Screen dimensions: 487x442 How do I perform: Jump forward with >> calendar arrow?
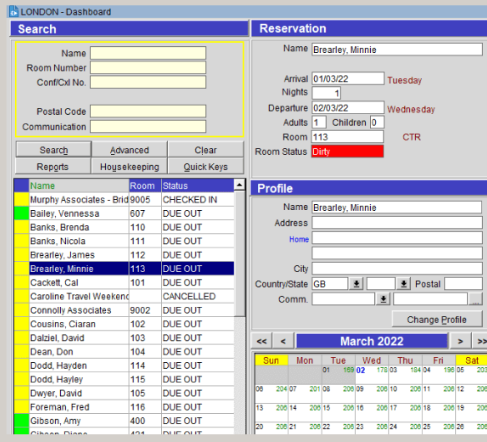click(480, 341)
